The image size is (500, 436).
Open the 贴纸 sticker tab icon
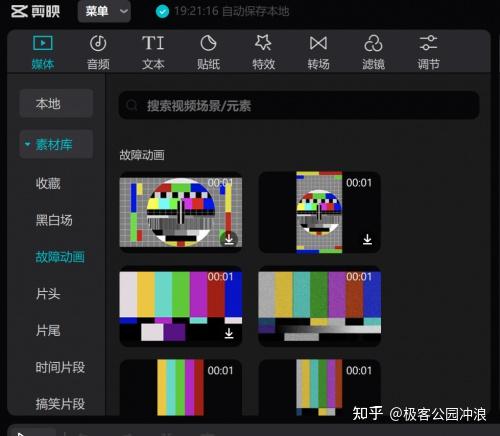click(x=208, y=43)
